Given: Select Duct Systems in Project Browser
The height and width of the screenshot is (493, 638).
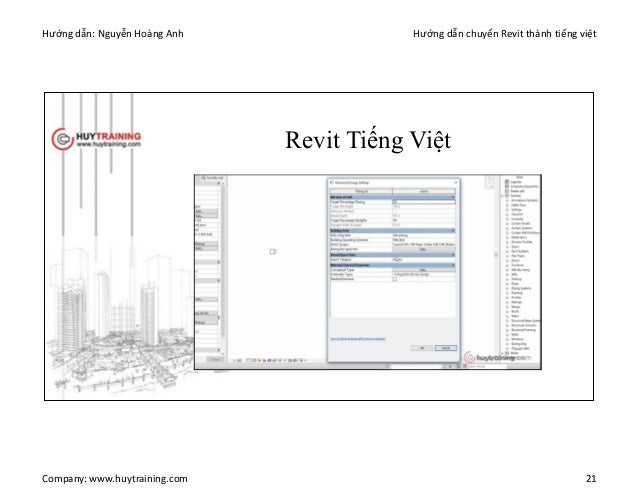Looking at the screenshot, I should pos(520,251).
